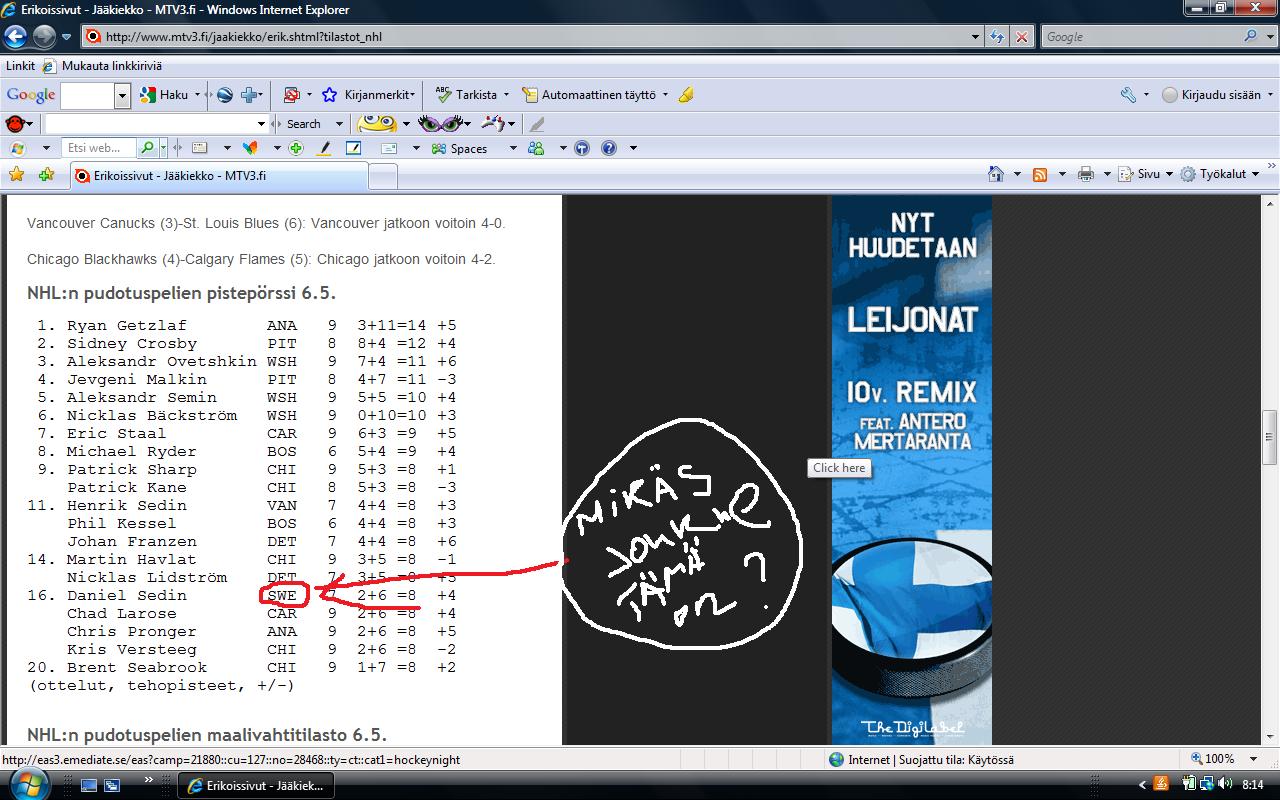Refresh the page using address bar icon

click(997, 37)
